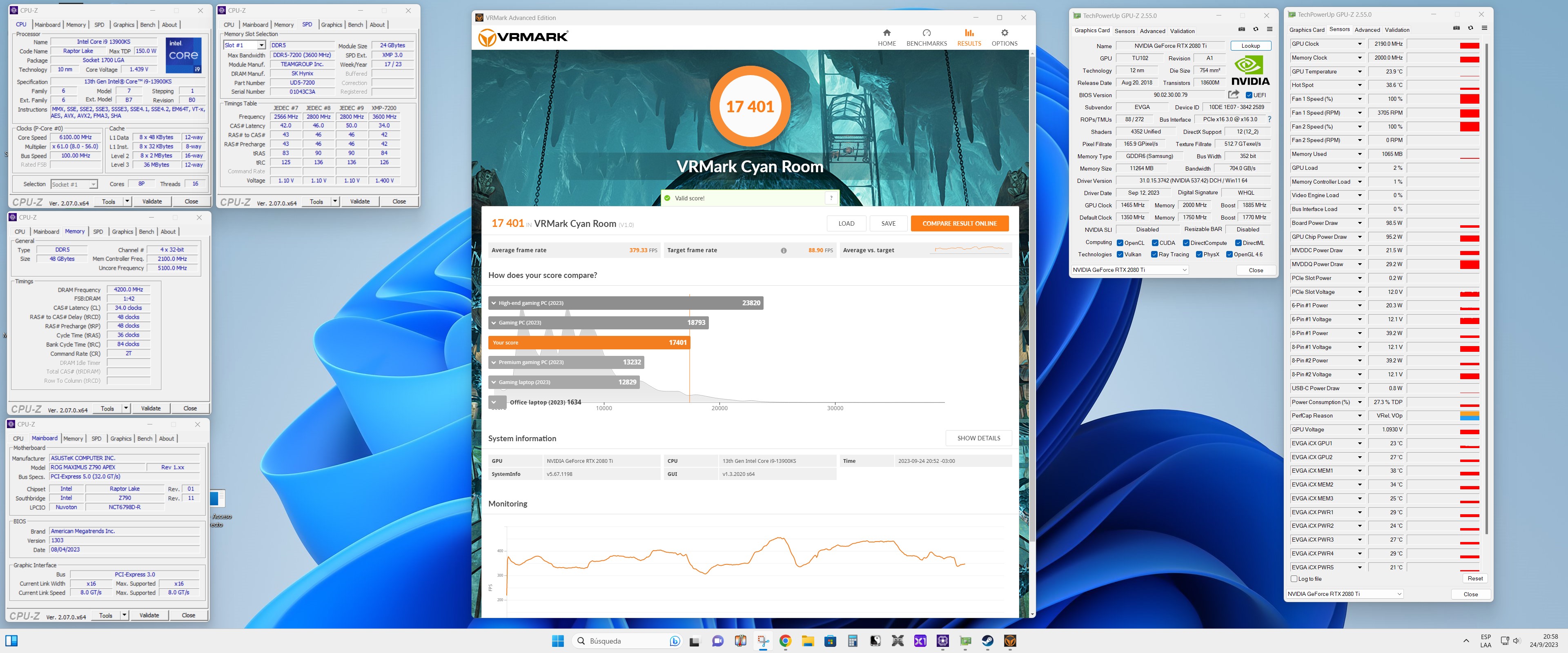
Task: Click the Target frame rate info icon
Action: pos(784,251)
